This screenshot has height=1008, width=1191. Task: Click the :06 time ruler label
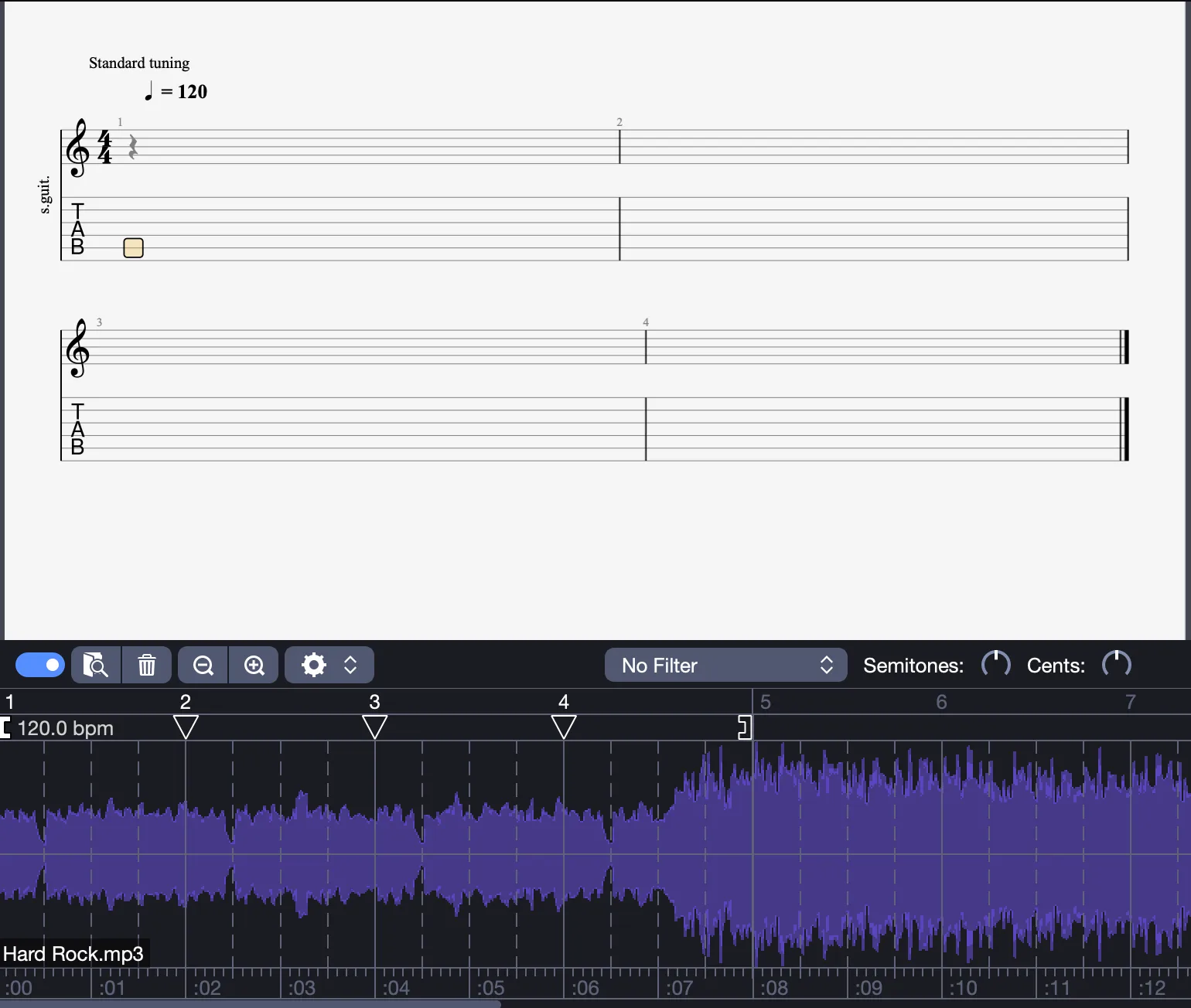(x=585, y=988)
